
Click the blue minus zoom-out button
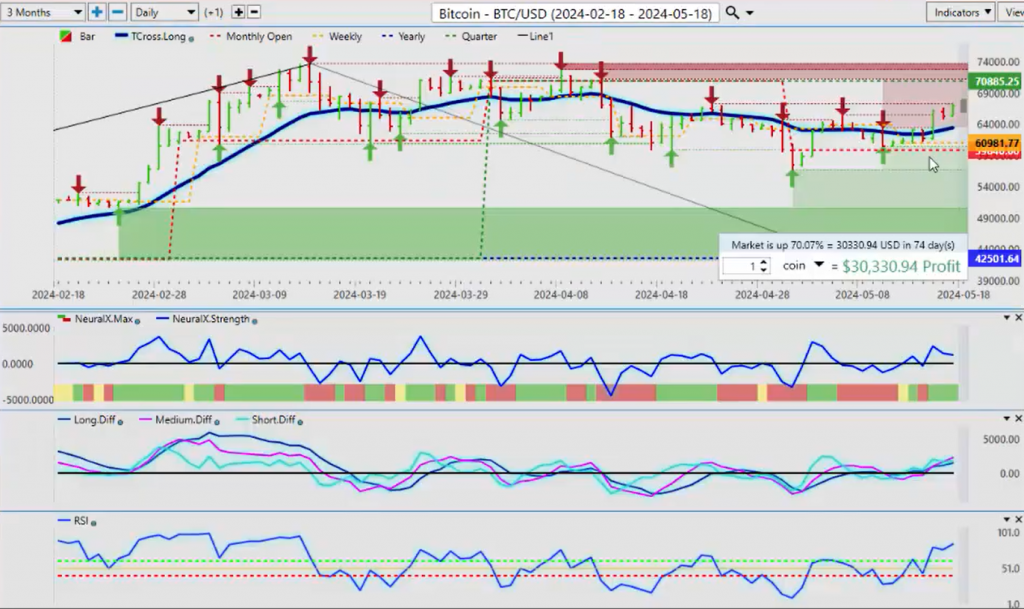(x=117, y=12)
